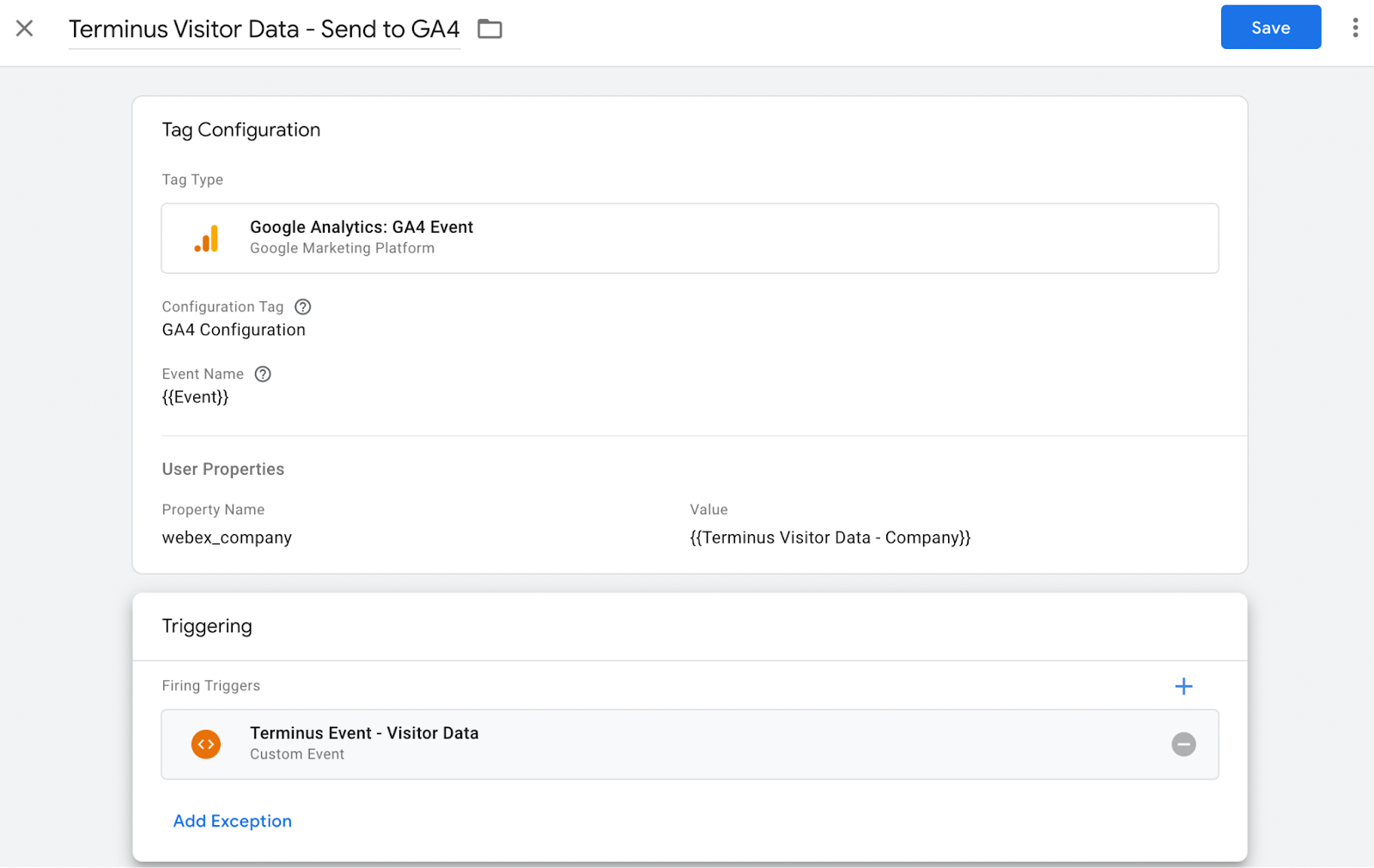The width and height of the screenshot is (1374, 868).
Task: Show help for Configuration Tag
Action: 303,307
